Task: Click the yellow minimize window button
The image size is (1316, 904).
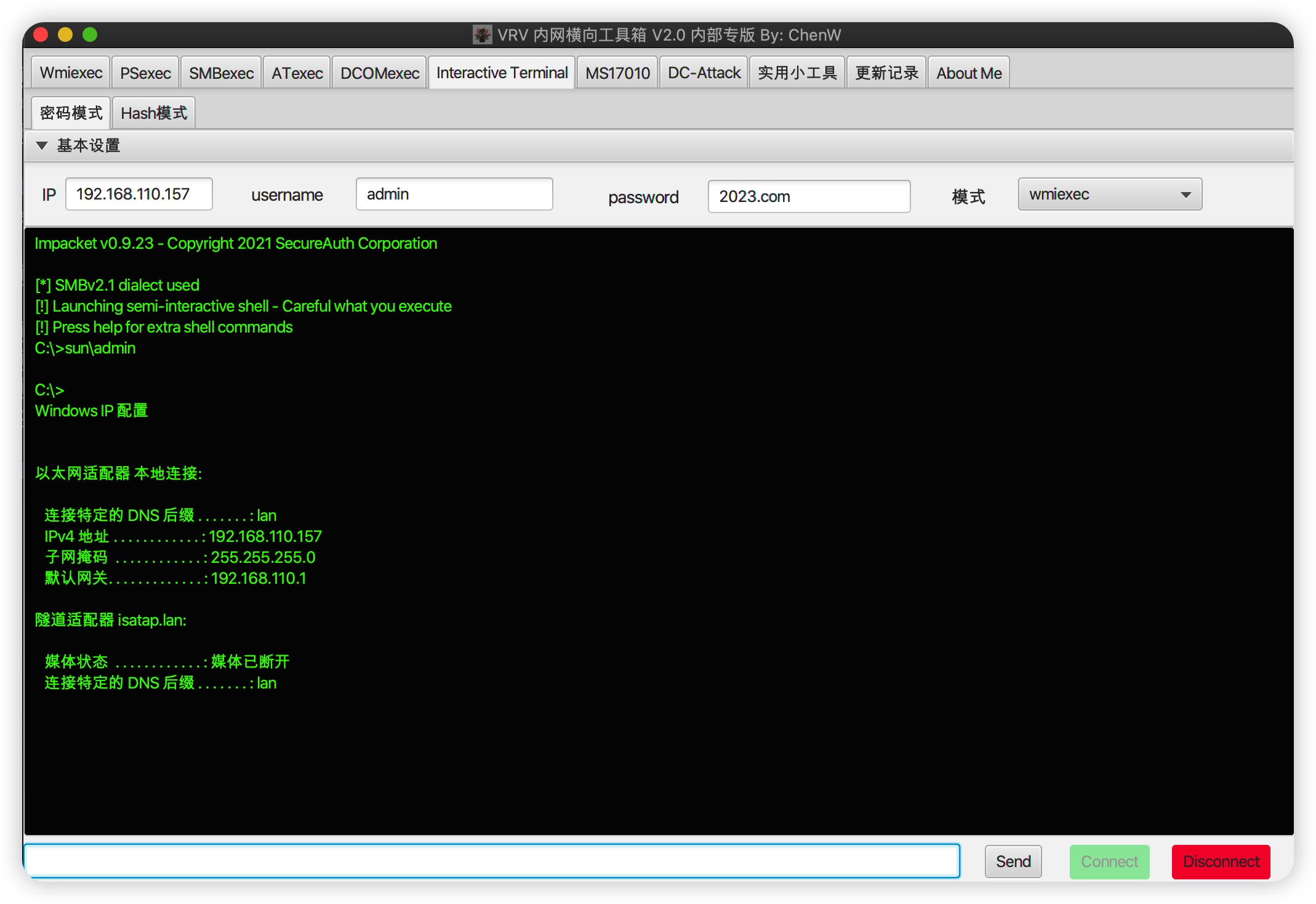Action: coord(65,34)
